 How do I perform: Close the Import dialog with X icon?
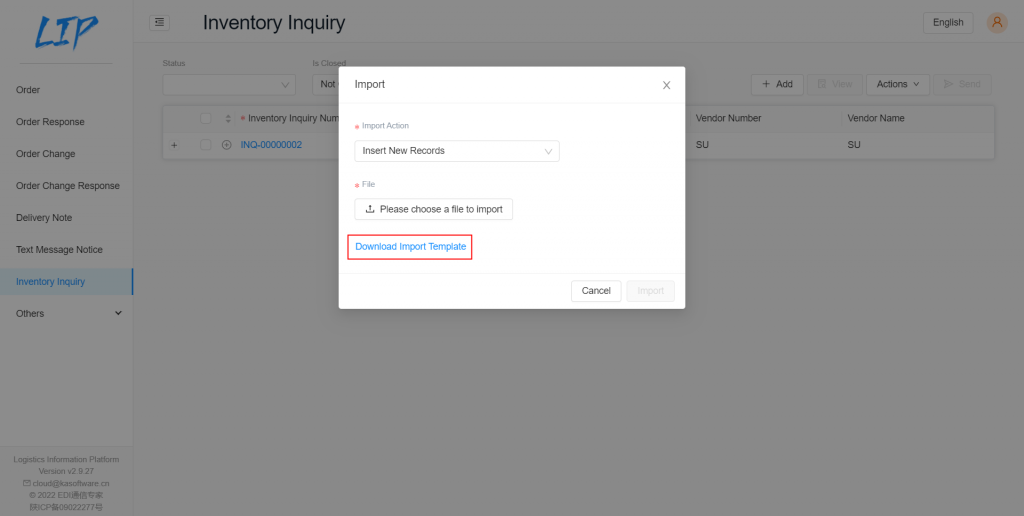click(666, 85)
